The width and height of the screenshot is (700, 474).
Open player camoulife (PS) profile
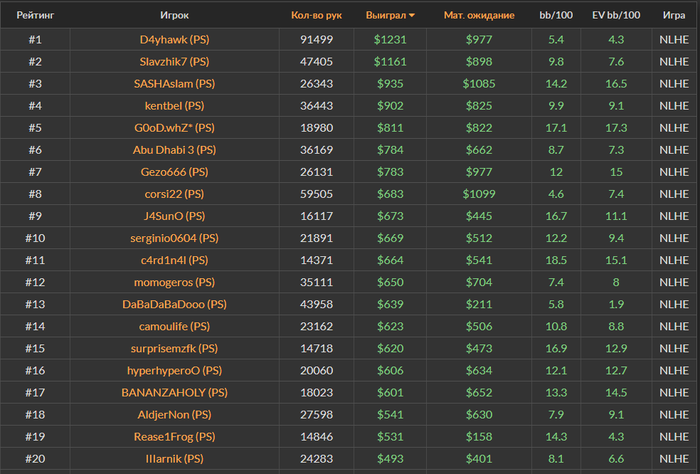(175, 326)
